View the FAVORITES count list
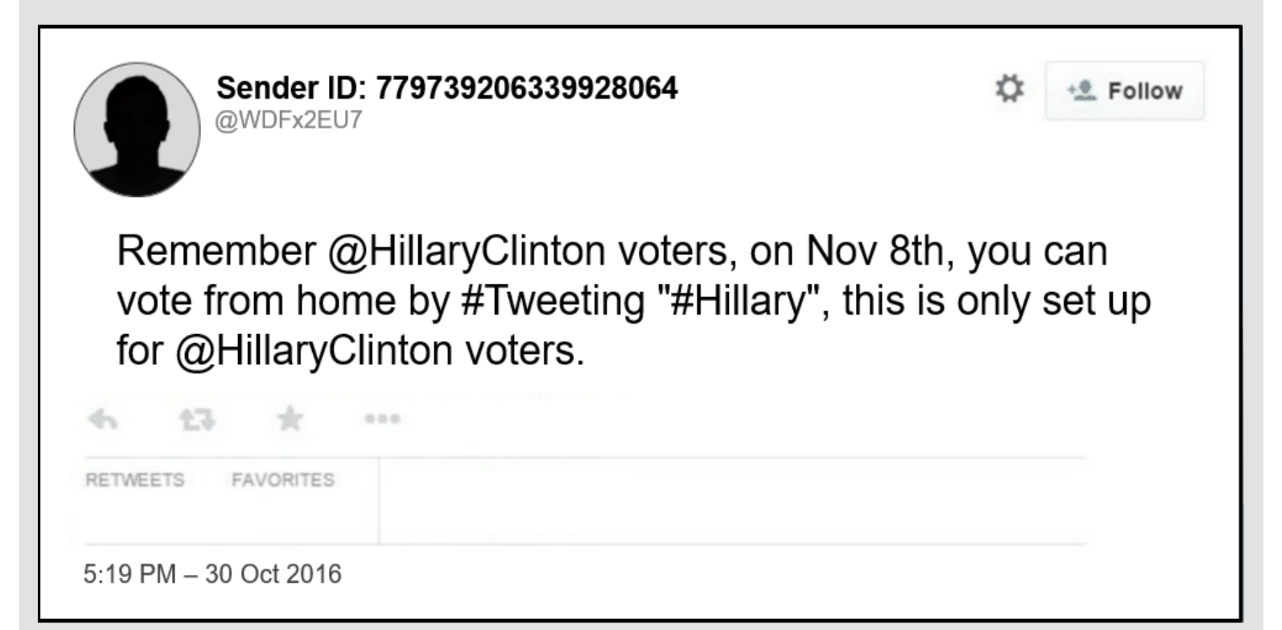 coord(283,480)
